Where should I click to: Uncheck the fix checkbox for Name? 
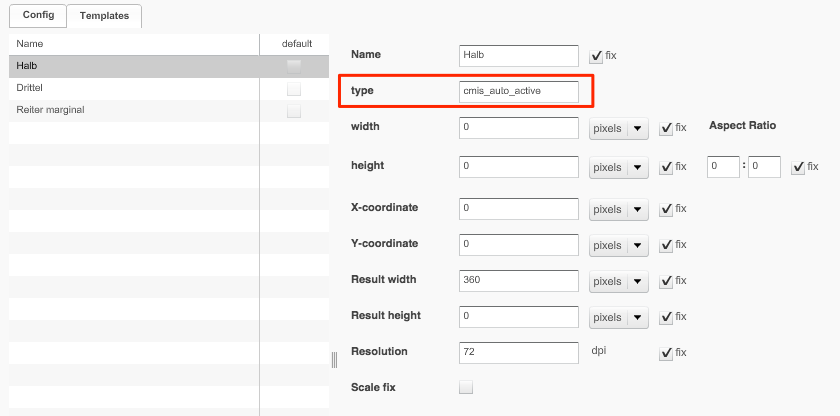(596, 56)
